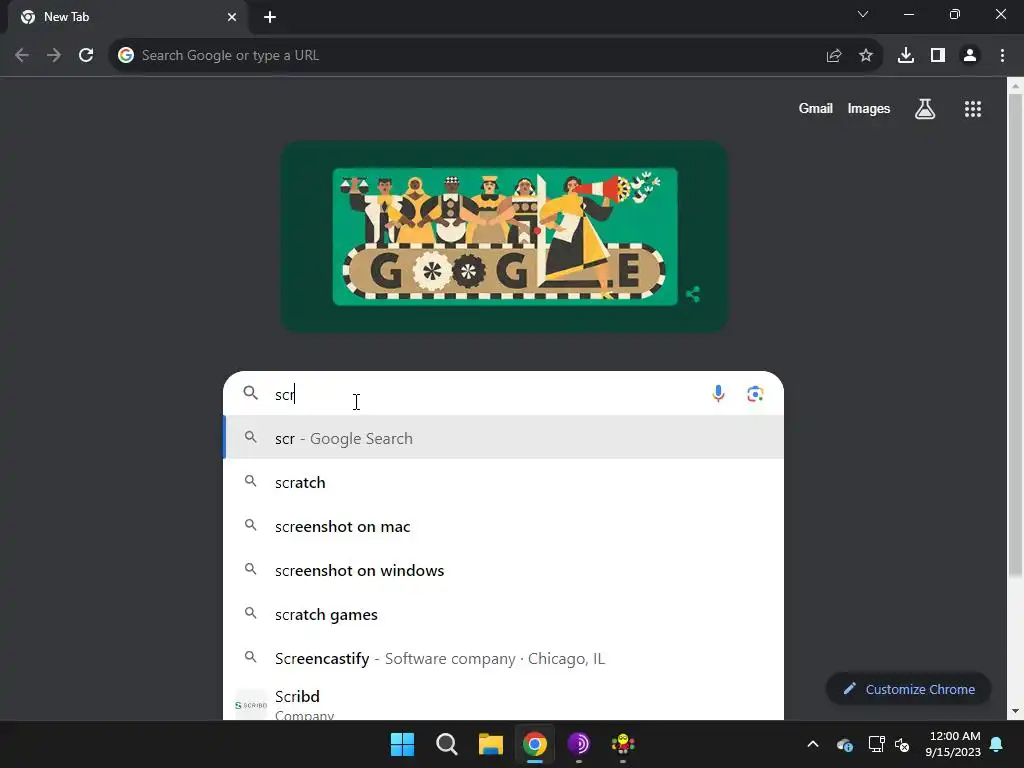Show hidden system tray icons
The image size is (1024, 768).
pos(813,744)
